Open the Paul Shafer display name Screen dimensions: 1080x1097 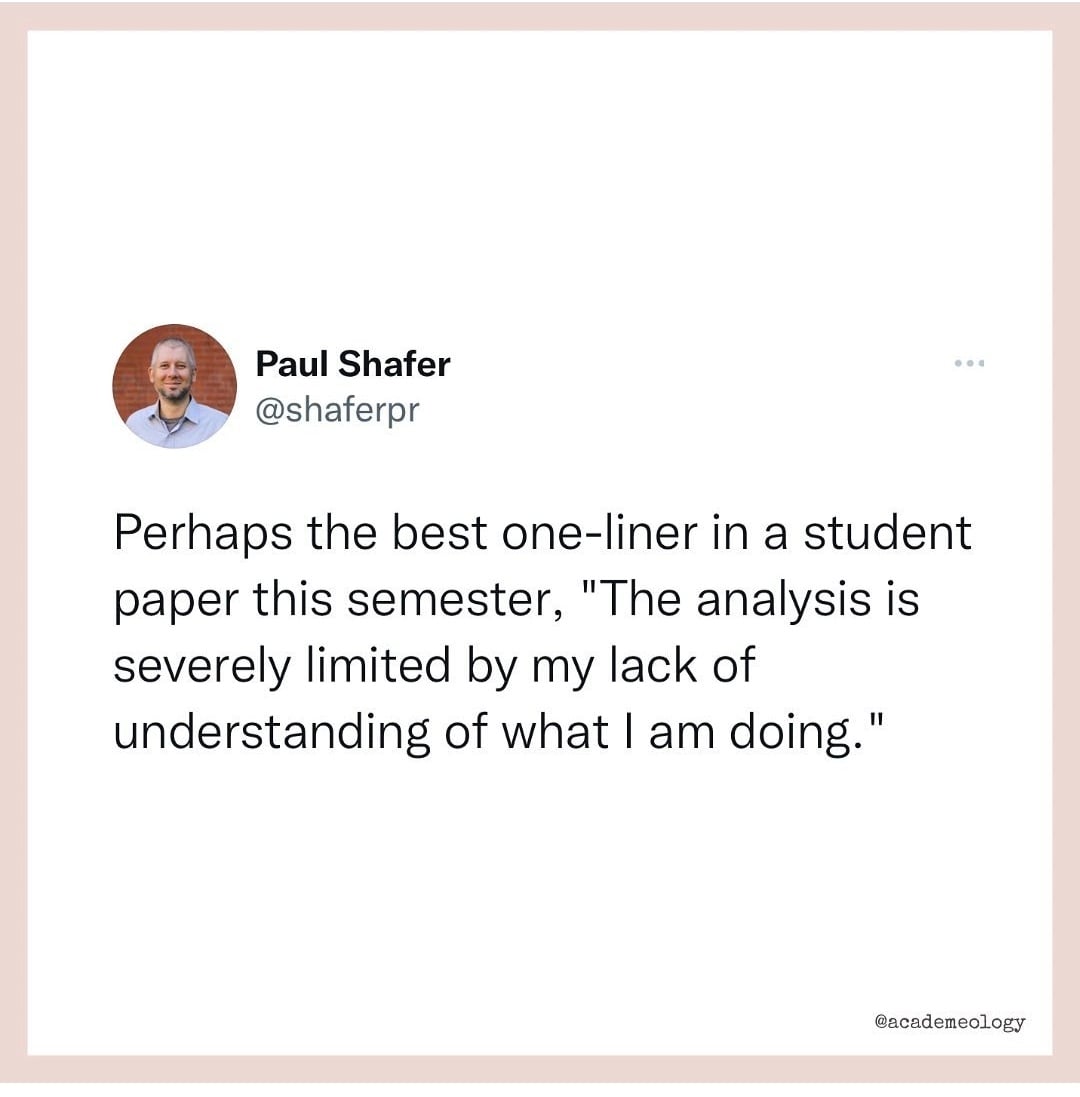coord(353,364)
